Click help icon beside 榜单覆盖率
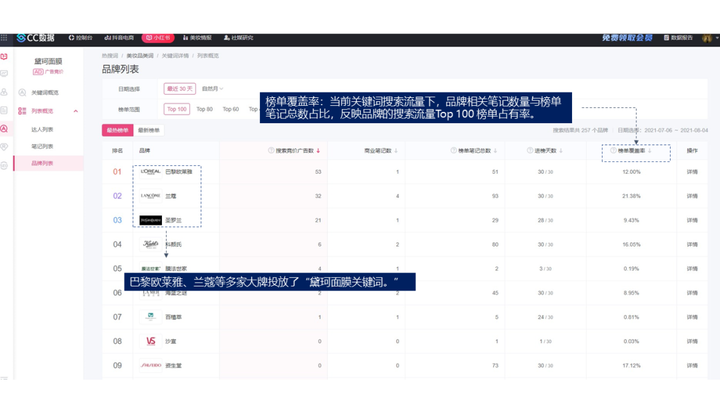720x405 pixels. click(613, 151)
